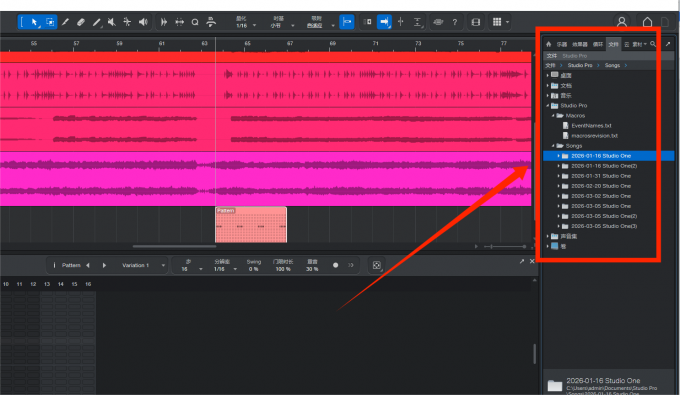Toggle the autoscroll arrow button

[x=384, y=22]
